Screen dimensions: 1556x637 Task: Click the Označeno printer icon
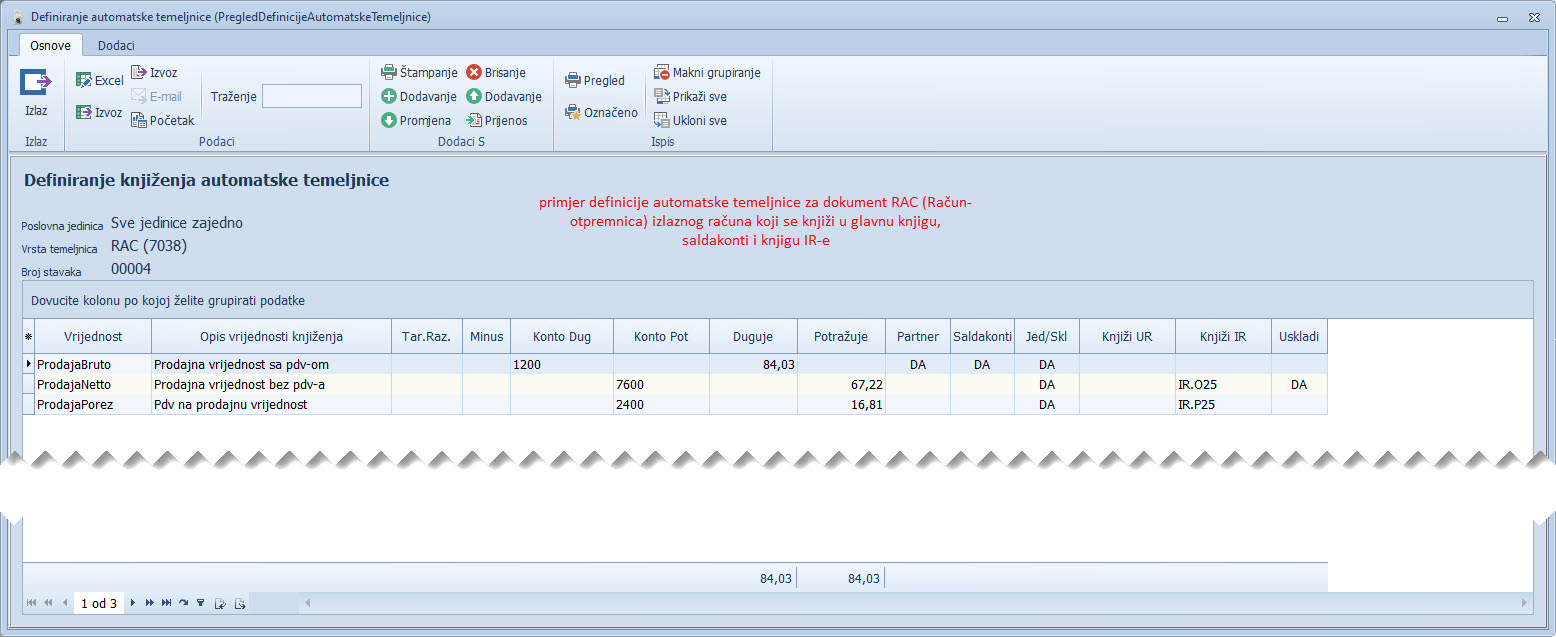[573, 113]
